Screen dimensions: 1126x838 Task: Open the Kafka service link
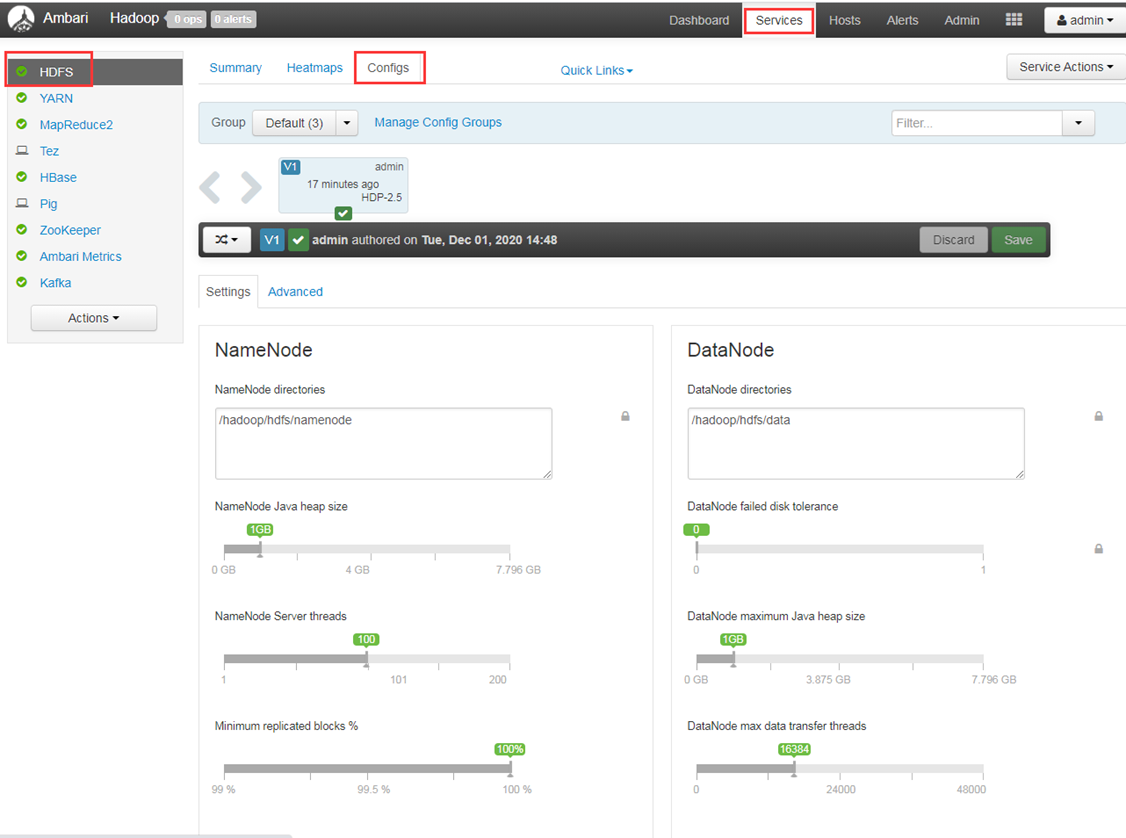tap(55, 283)
